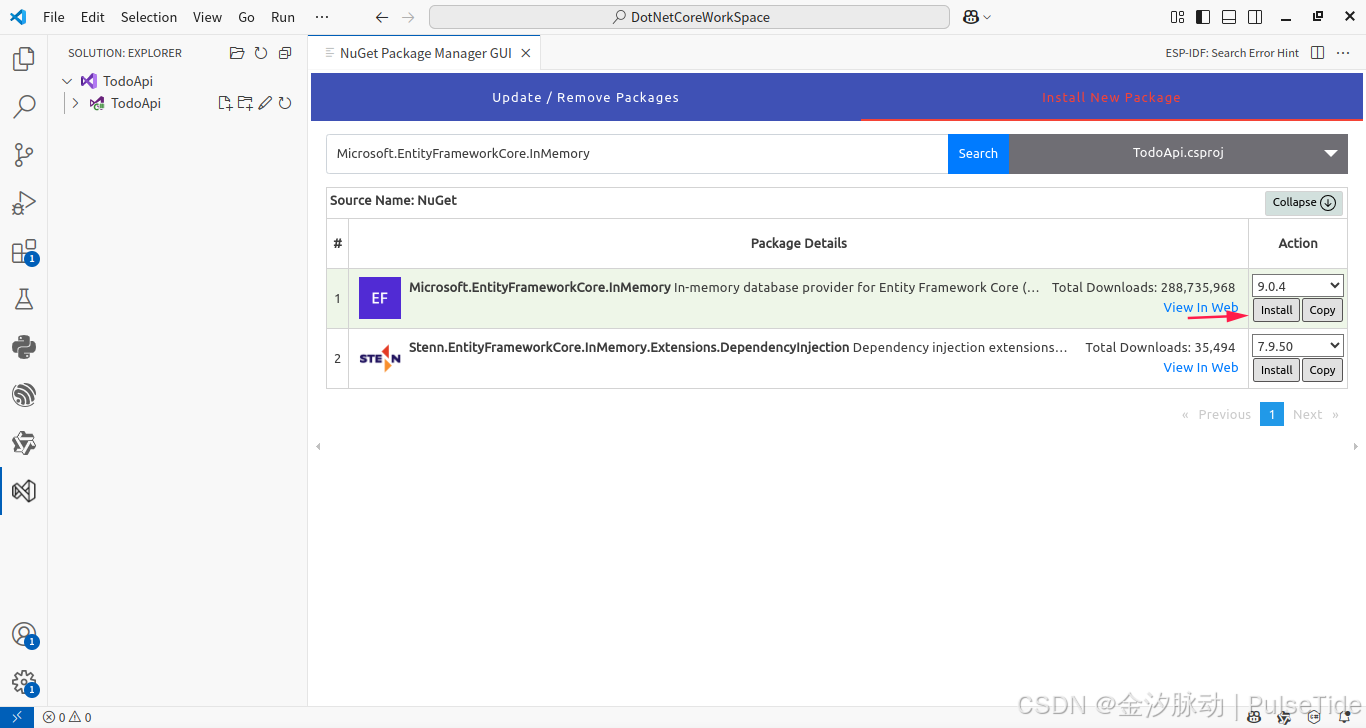The image size is (1366, 728).
Task: Rename the TodoApi project with pencil icon
Action: tap(265, 103)
